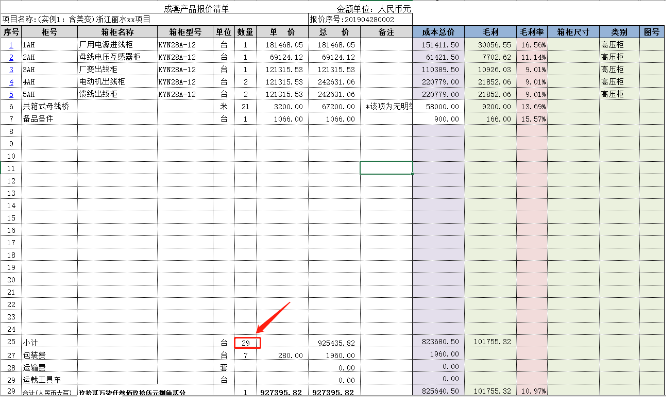Click the red-boxed subtotal quantity cell 29
The width and height of the screenshot is (666, 397).
point(247,343)
